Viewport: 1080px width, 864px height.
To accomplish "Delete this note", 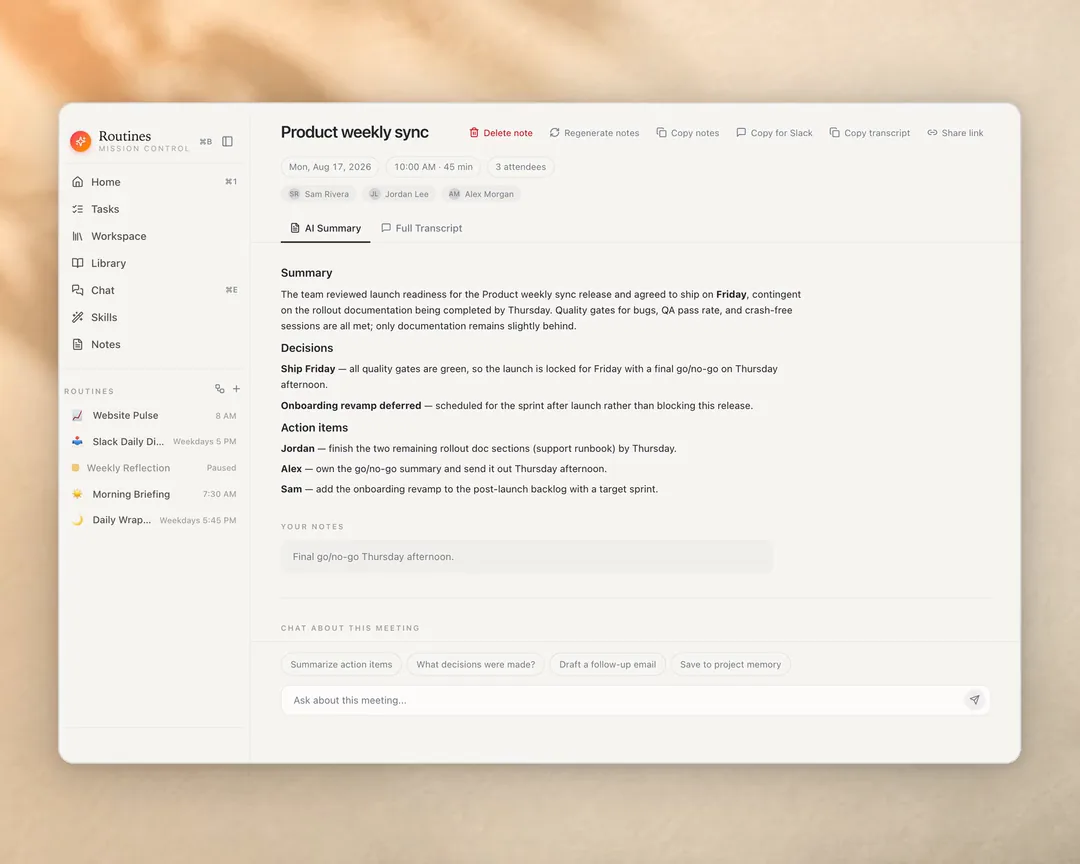I will 501,133.
